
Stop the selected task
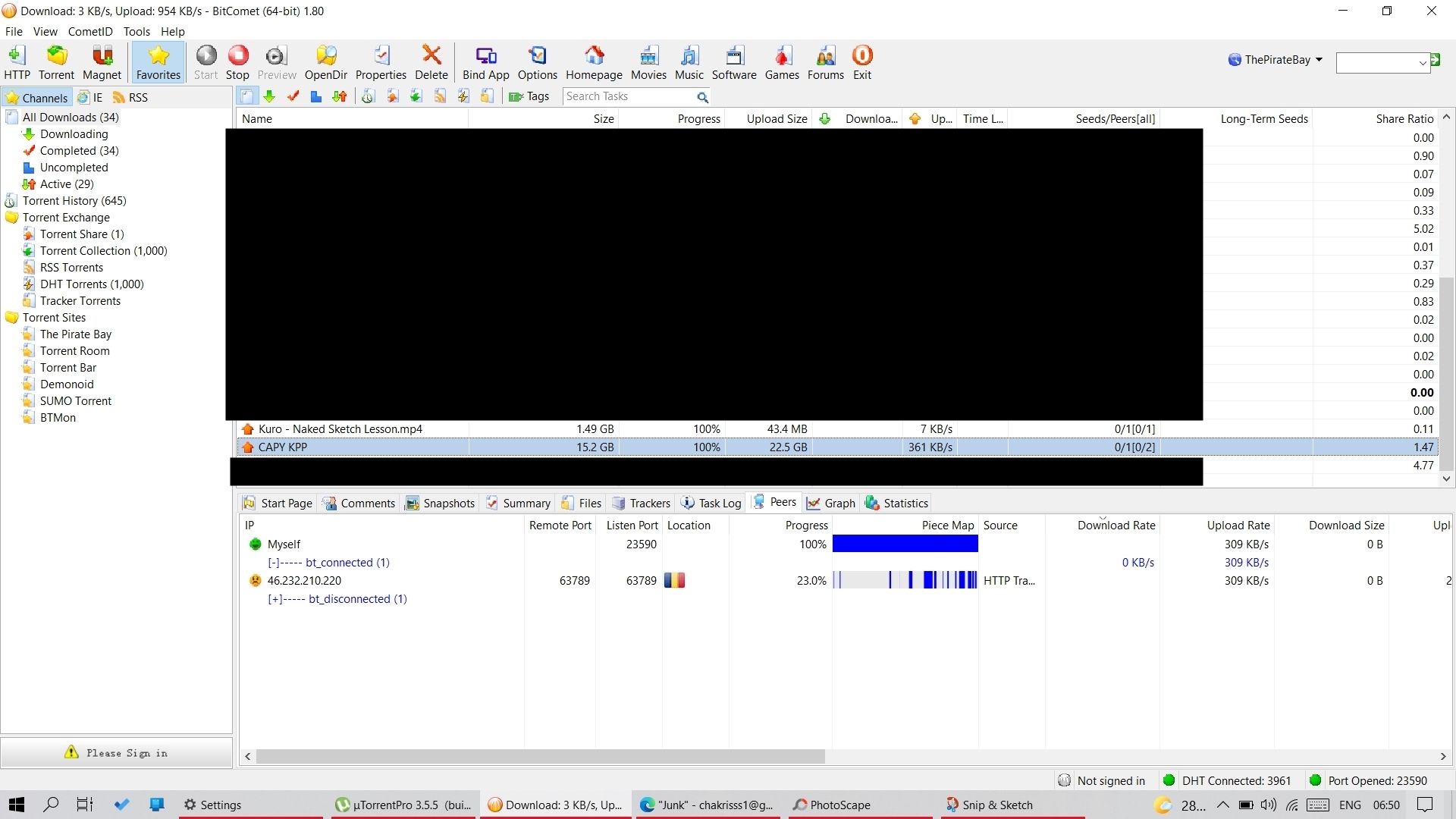pyautogui.click(x=237, y=62)
